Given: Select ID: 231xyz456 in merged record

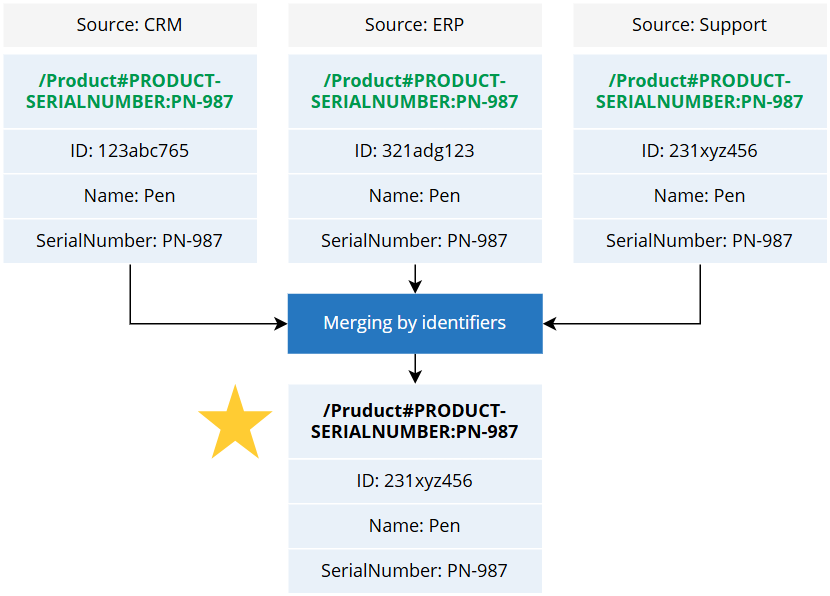Looking at the screenshot, I should coord(415,481).
